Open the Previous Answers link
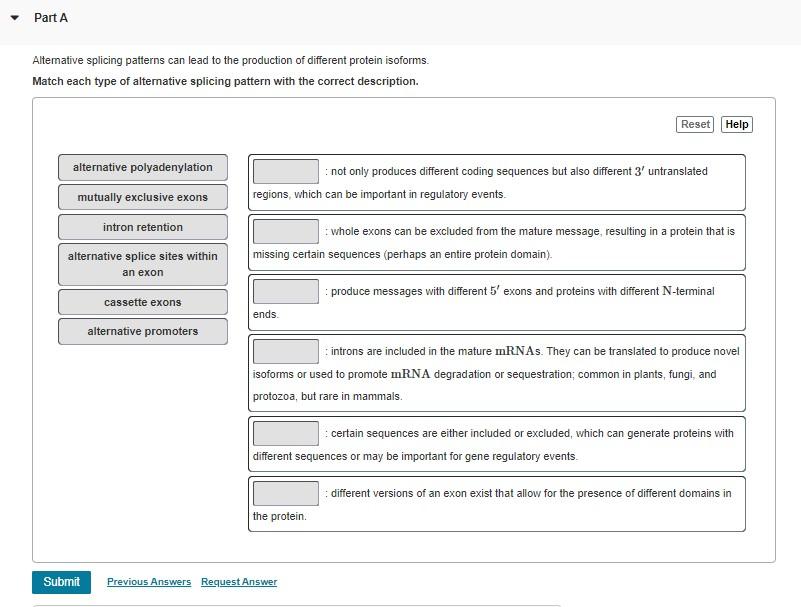 point(148,581)
